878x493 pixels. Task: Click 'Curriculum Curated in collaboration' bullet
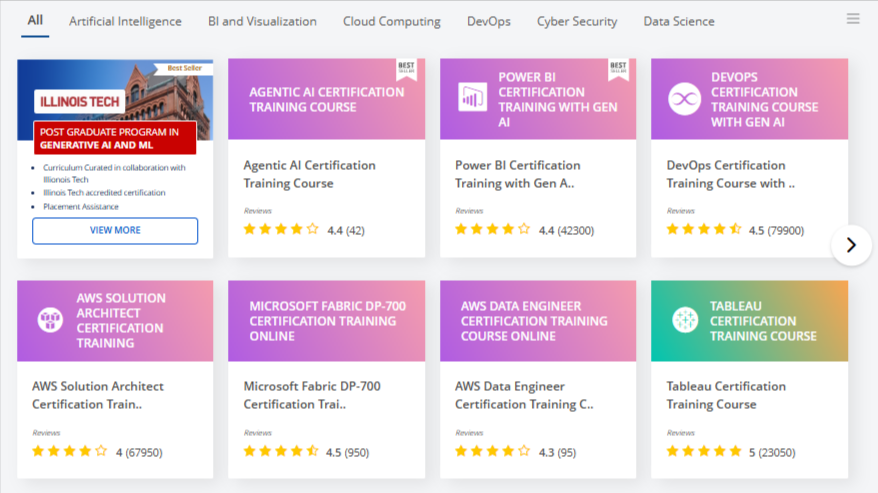click(114, 173)
